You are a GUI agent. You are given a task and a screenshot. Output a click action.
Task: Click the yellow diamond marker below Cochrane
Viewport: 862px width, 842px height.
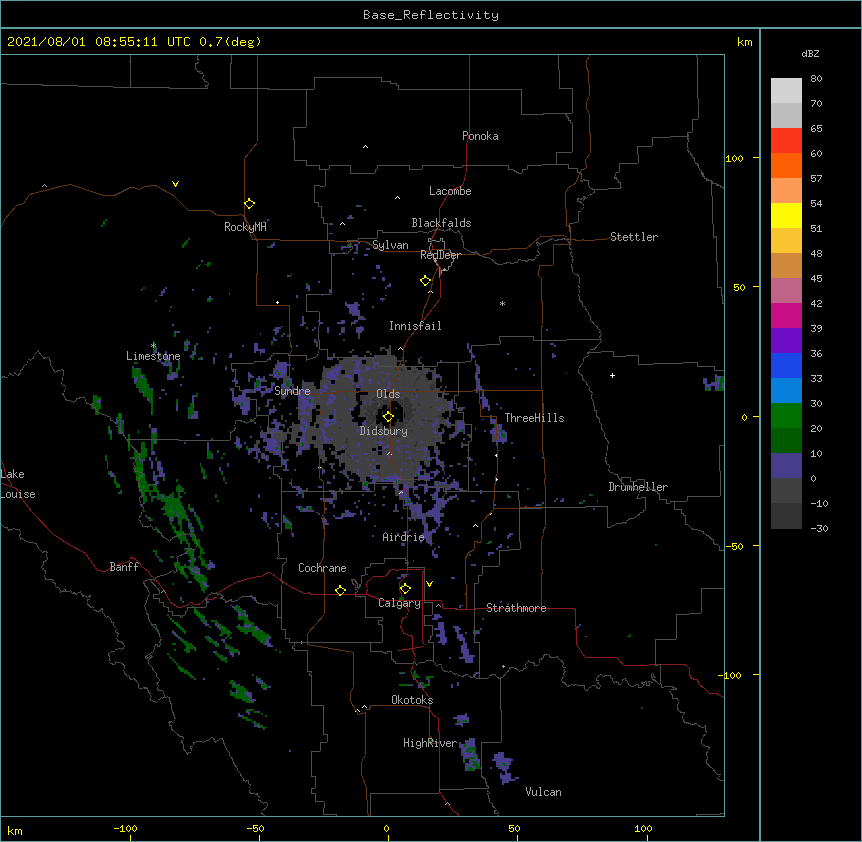click(x=340, y=590)
